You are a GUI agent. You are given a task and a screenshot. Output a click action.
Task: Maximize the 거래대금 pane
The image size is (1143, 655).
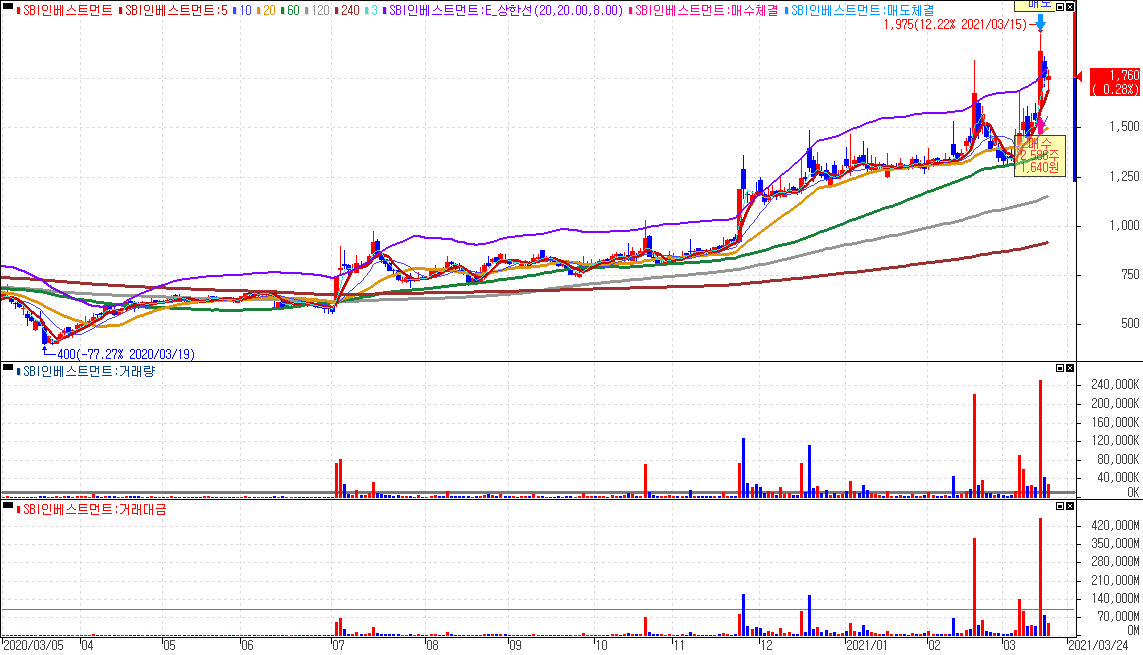[x=1060, y=506]
